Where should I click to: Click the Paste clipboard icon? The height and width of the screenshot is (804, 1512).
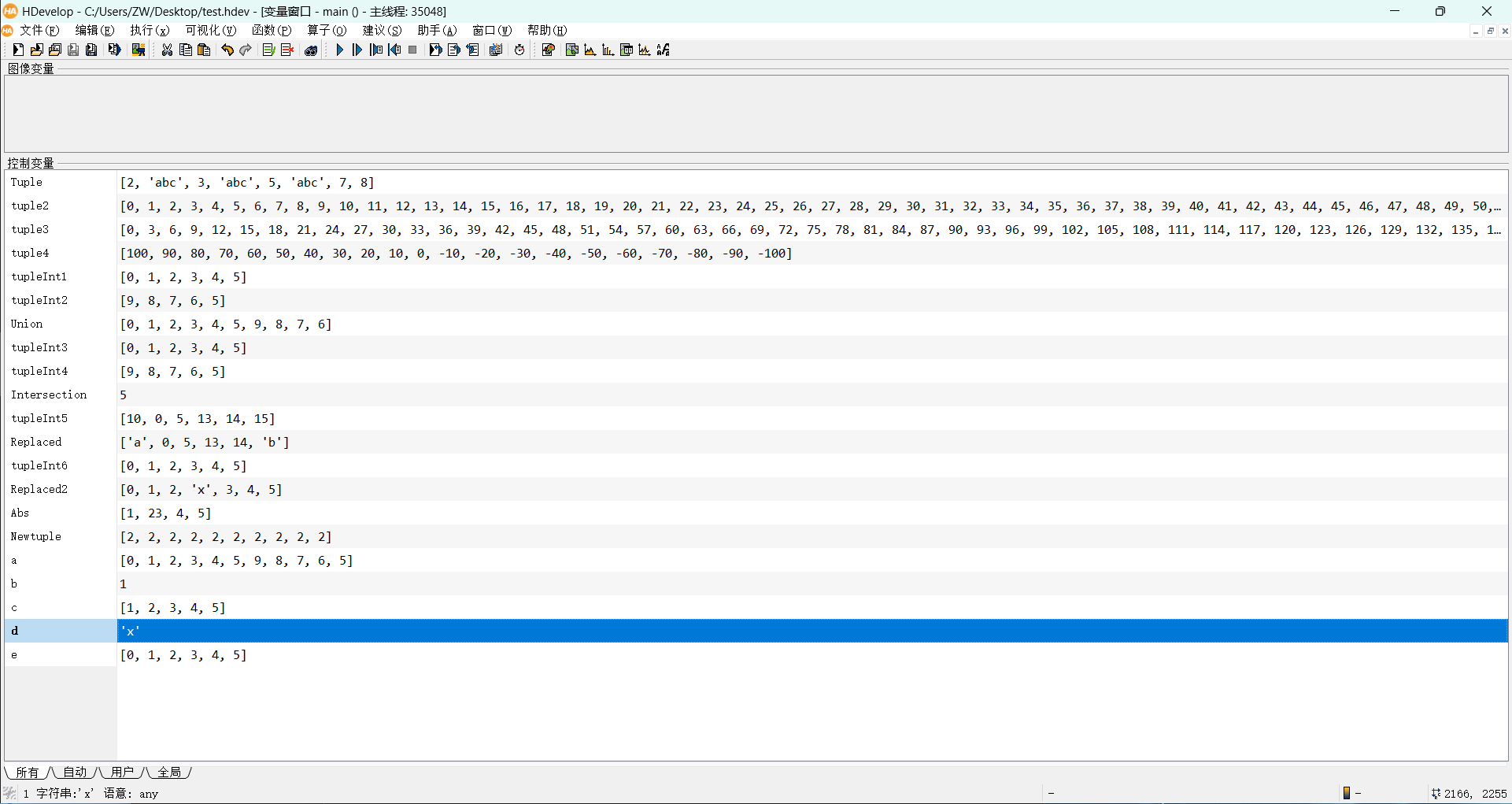(204, 50)
